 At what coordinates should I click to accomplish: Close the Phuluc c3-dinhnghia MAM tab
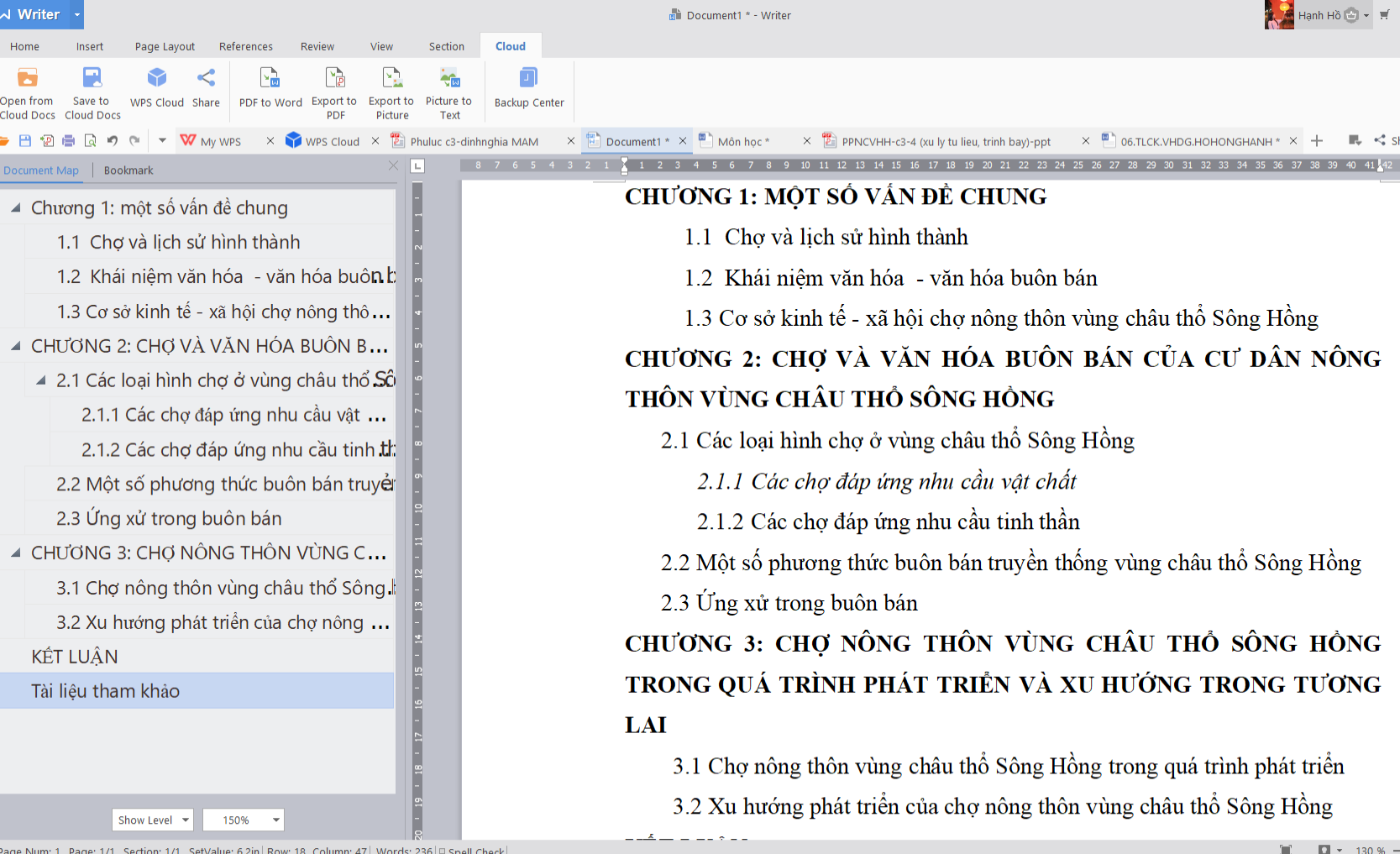click(x=570, y=141)
